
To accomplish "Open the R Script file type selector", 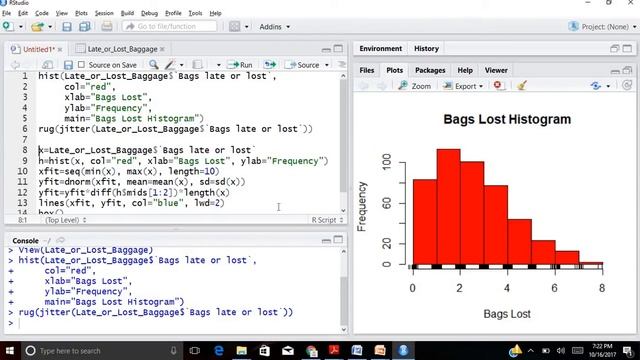I will coord(327,220).
